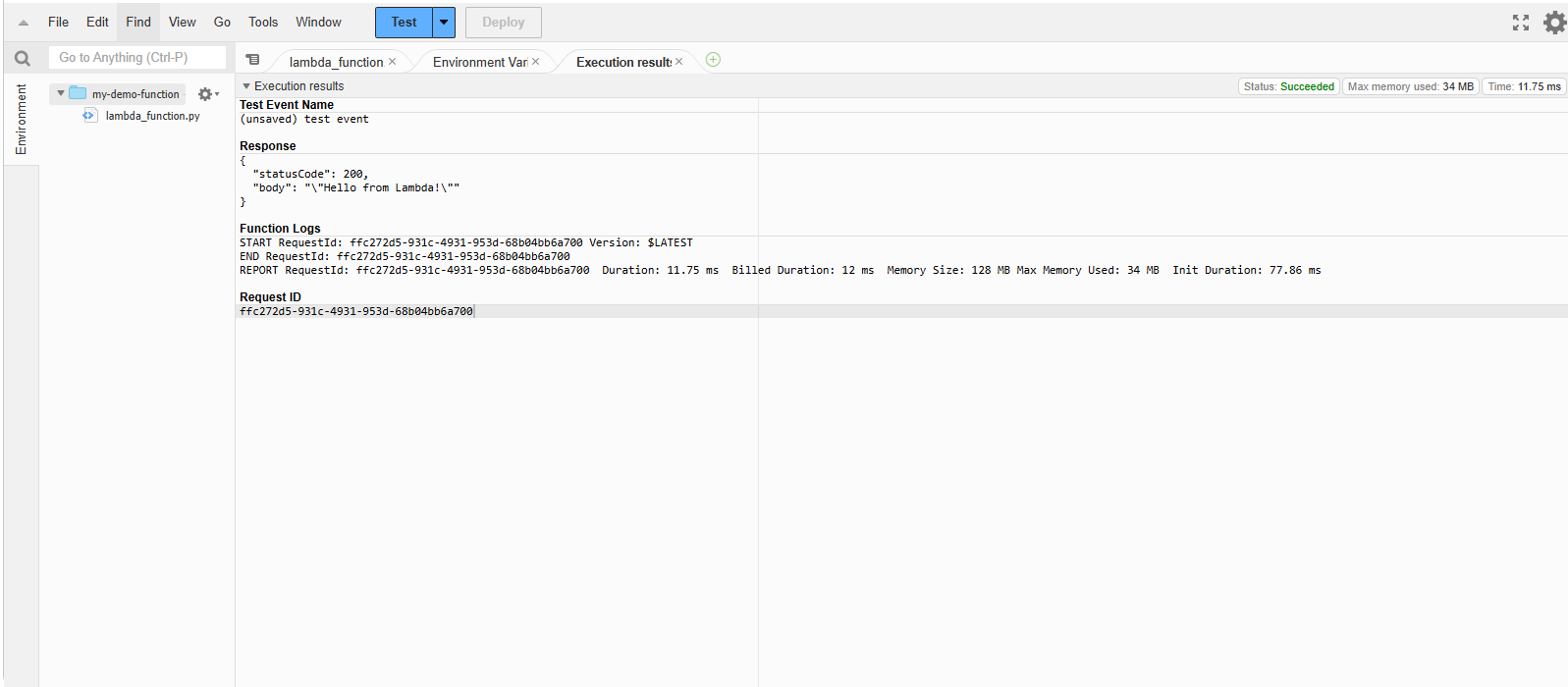Close the Execution results tab
Viewport: 1568px width, 687px height.
[x=678, y=61]
